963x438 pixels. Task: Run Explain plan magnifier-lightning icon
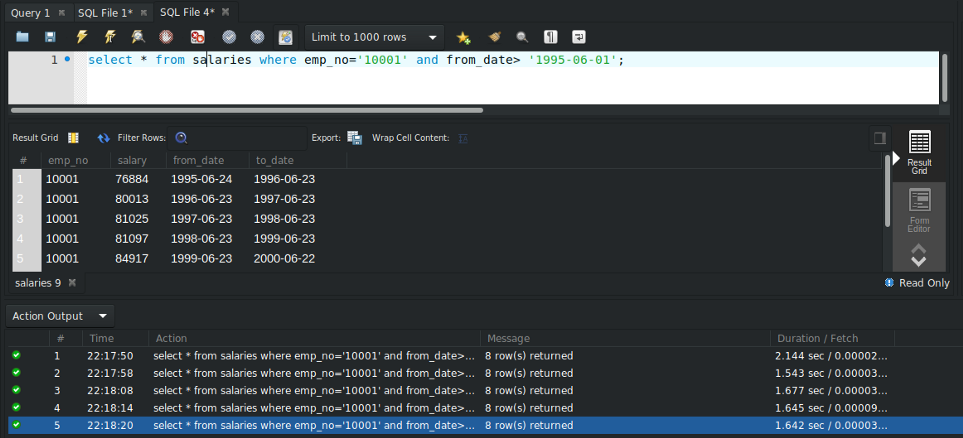[x=138, y=37]
